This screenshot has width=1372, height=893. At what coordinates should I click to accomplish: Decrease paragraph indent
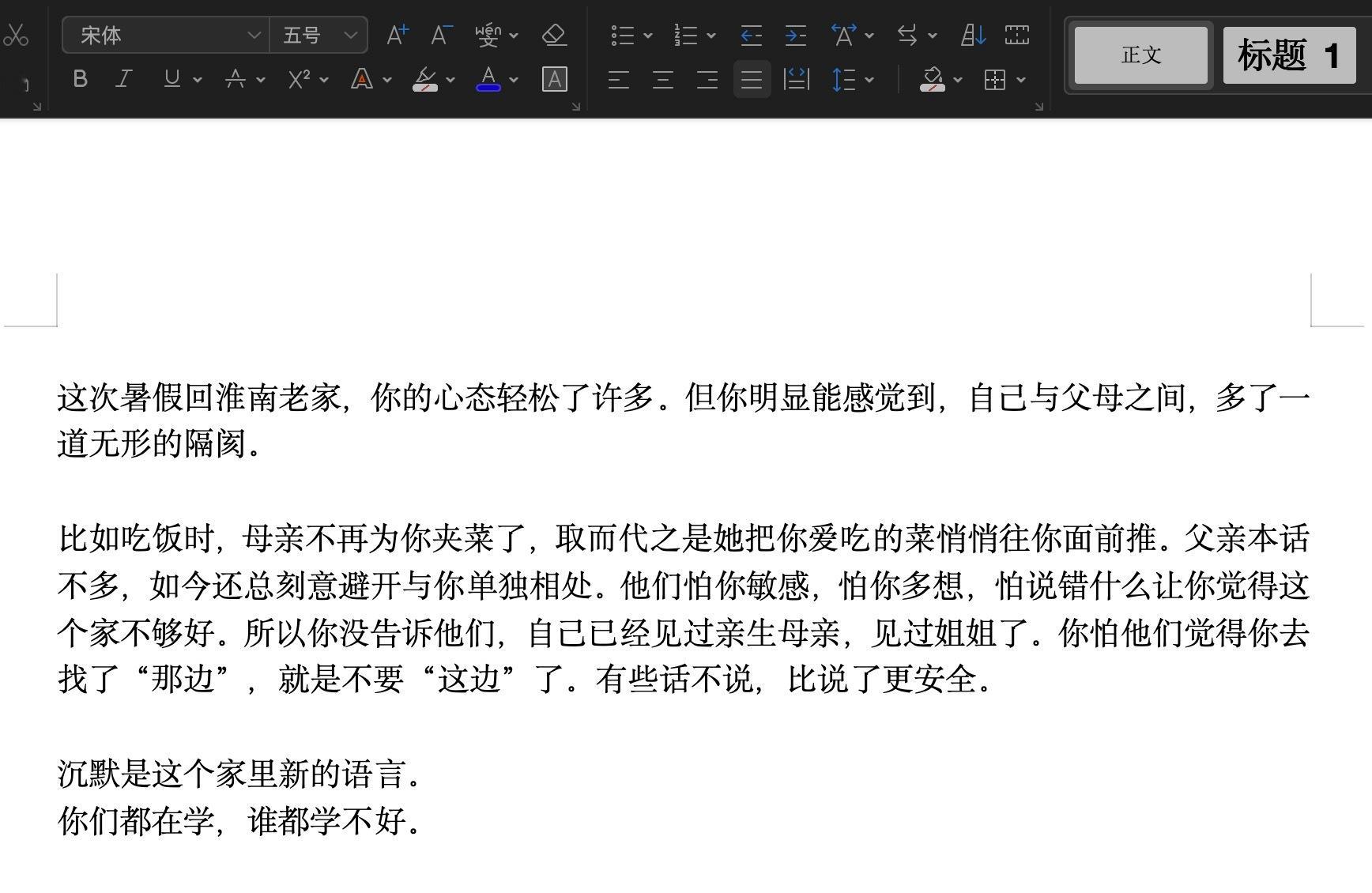coord(752,35)
